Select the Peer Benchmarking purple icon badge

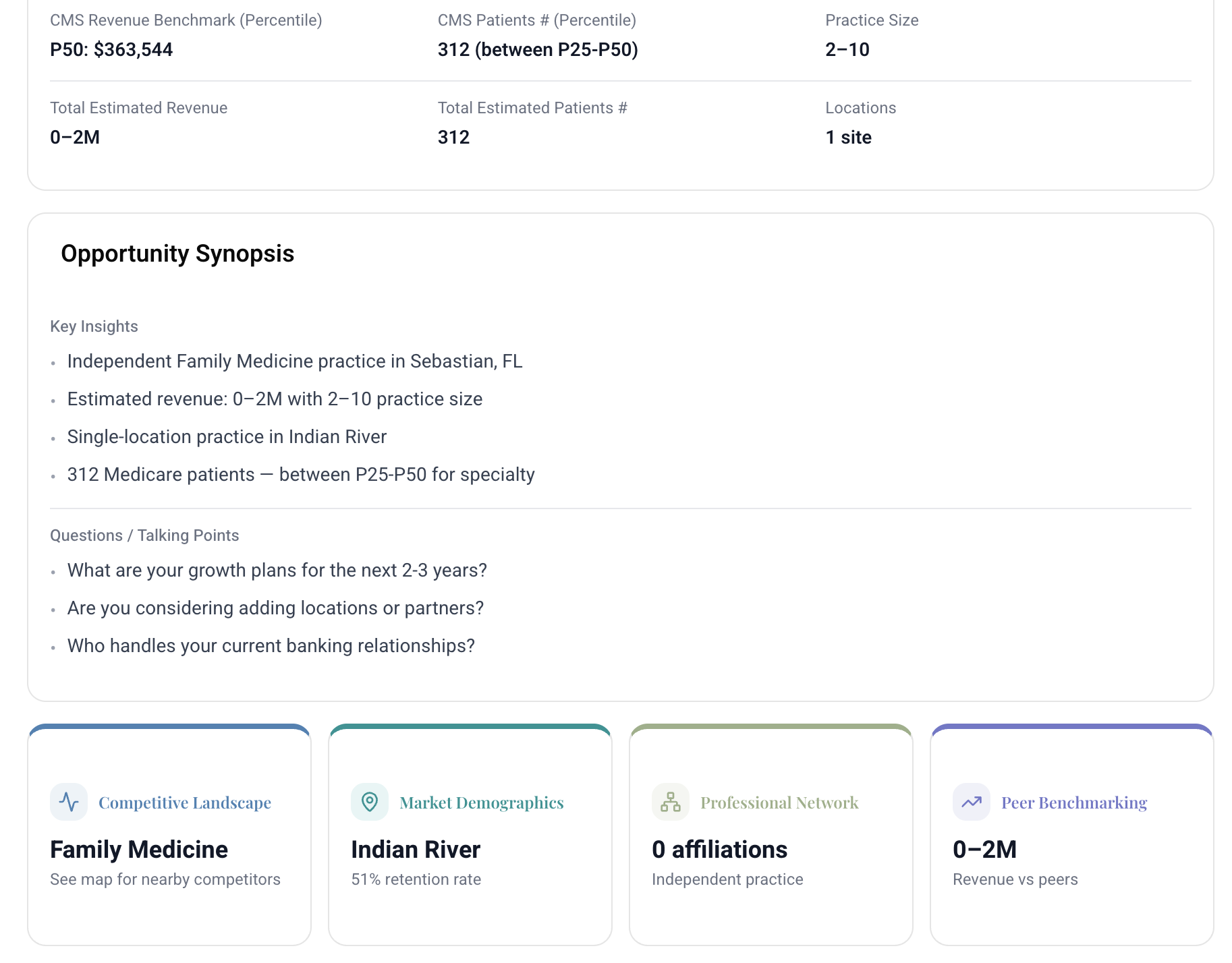[972, 802]
